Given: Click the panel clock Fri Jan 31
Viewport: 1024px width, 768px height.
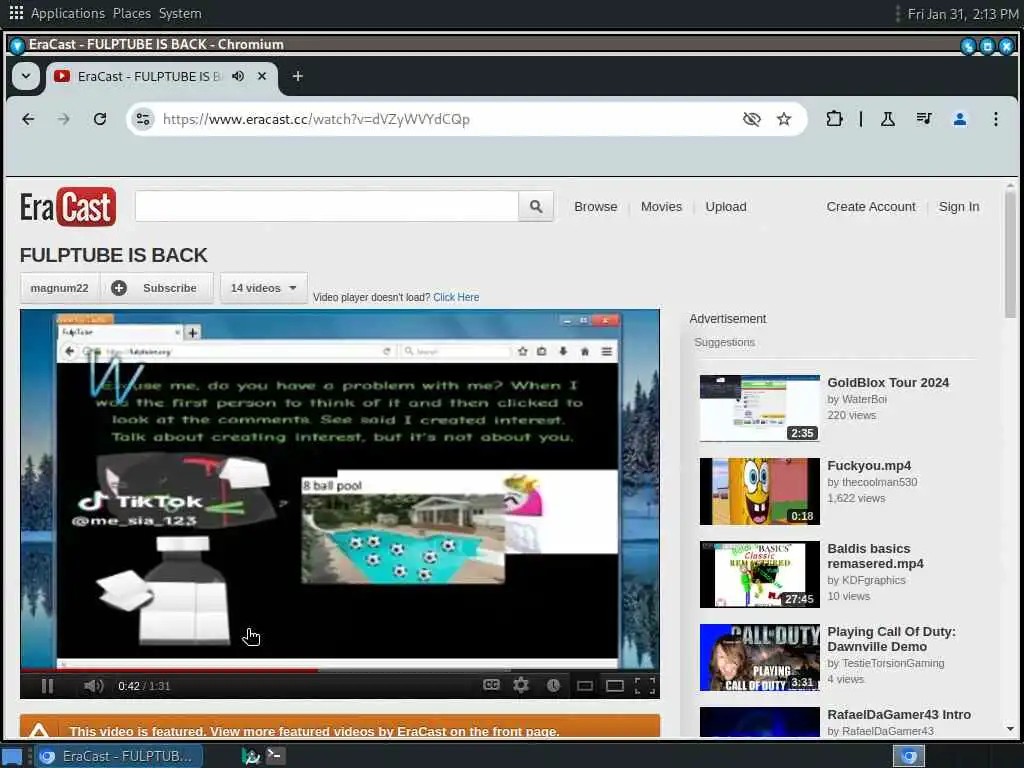Looking at the screenshot, I should coord(963,14).
